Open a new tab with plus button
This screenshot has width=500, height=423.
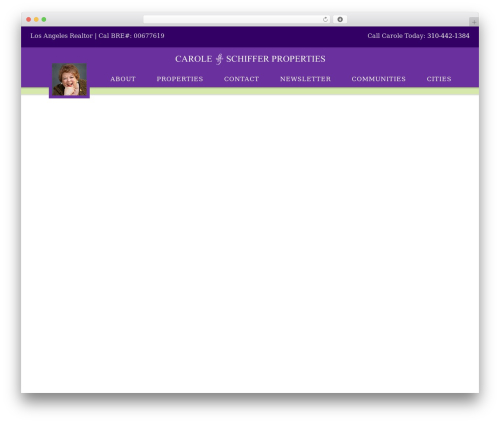pos(474,22)
